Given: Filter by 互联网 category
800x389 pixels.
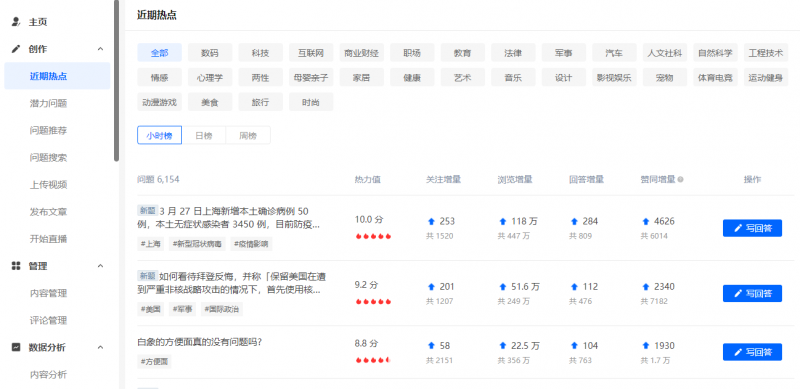Looking at the screenshot, I should click(x=311, y=53).
